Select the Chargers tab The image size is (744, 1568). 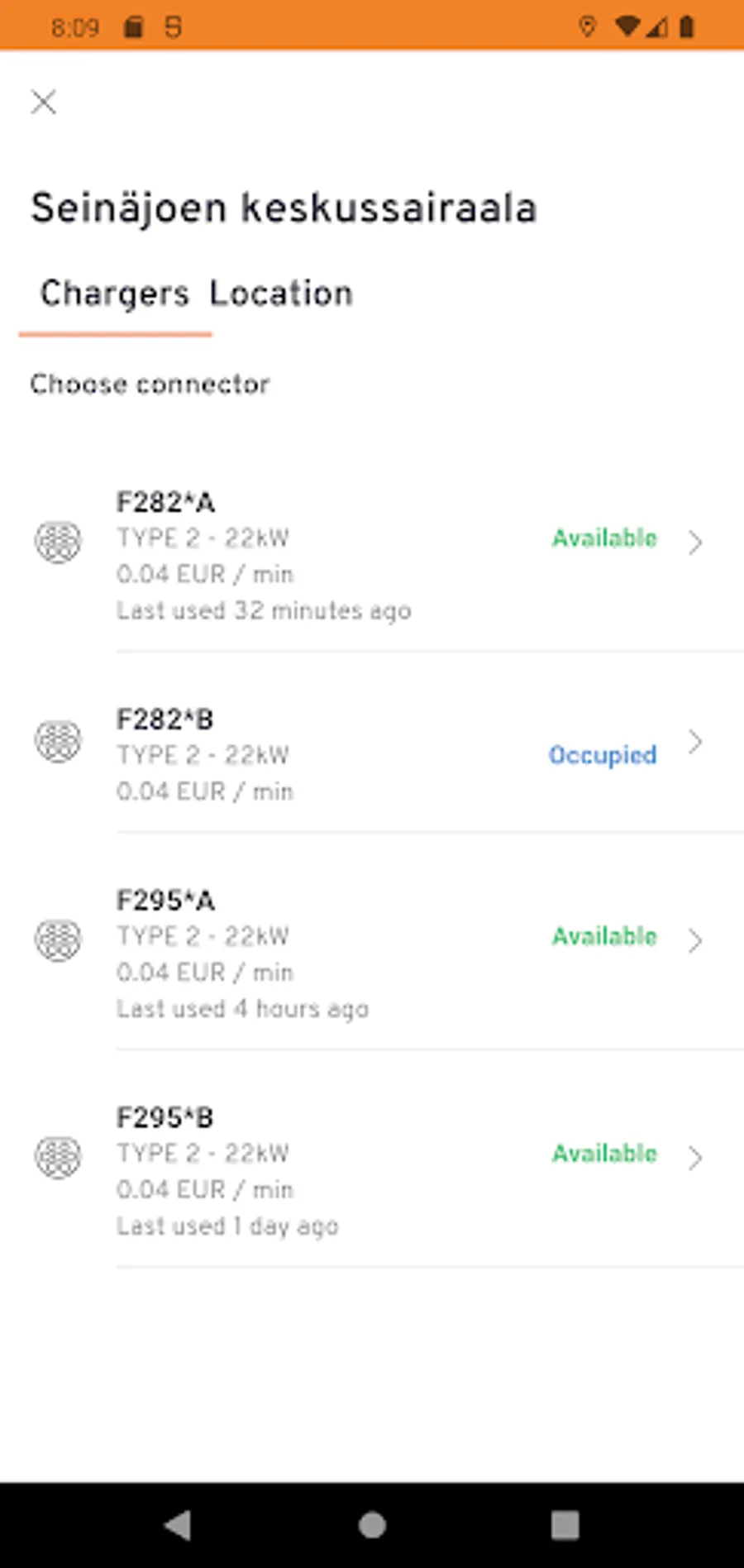[115, 294]
